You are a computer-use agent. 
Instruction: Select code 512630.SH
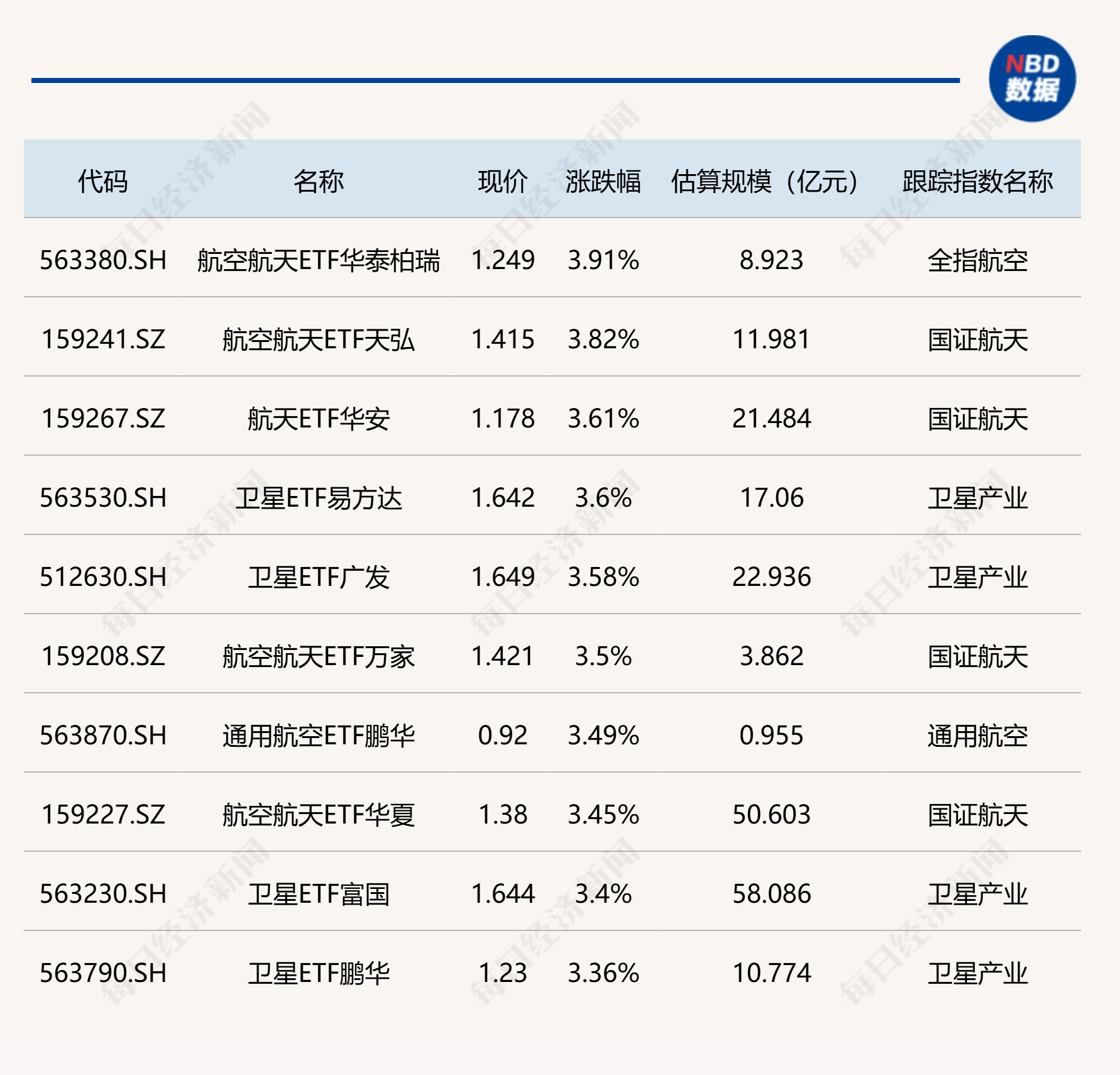(103, 577)
